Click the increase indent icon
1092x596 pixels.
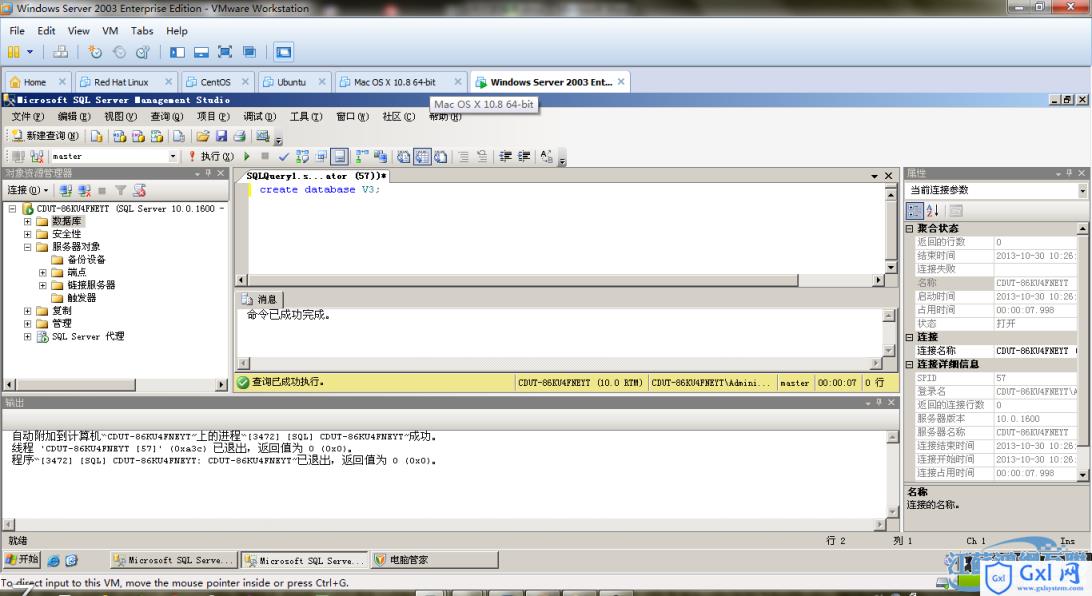(x=524, y=157)
